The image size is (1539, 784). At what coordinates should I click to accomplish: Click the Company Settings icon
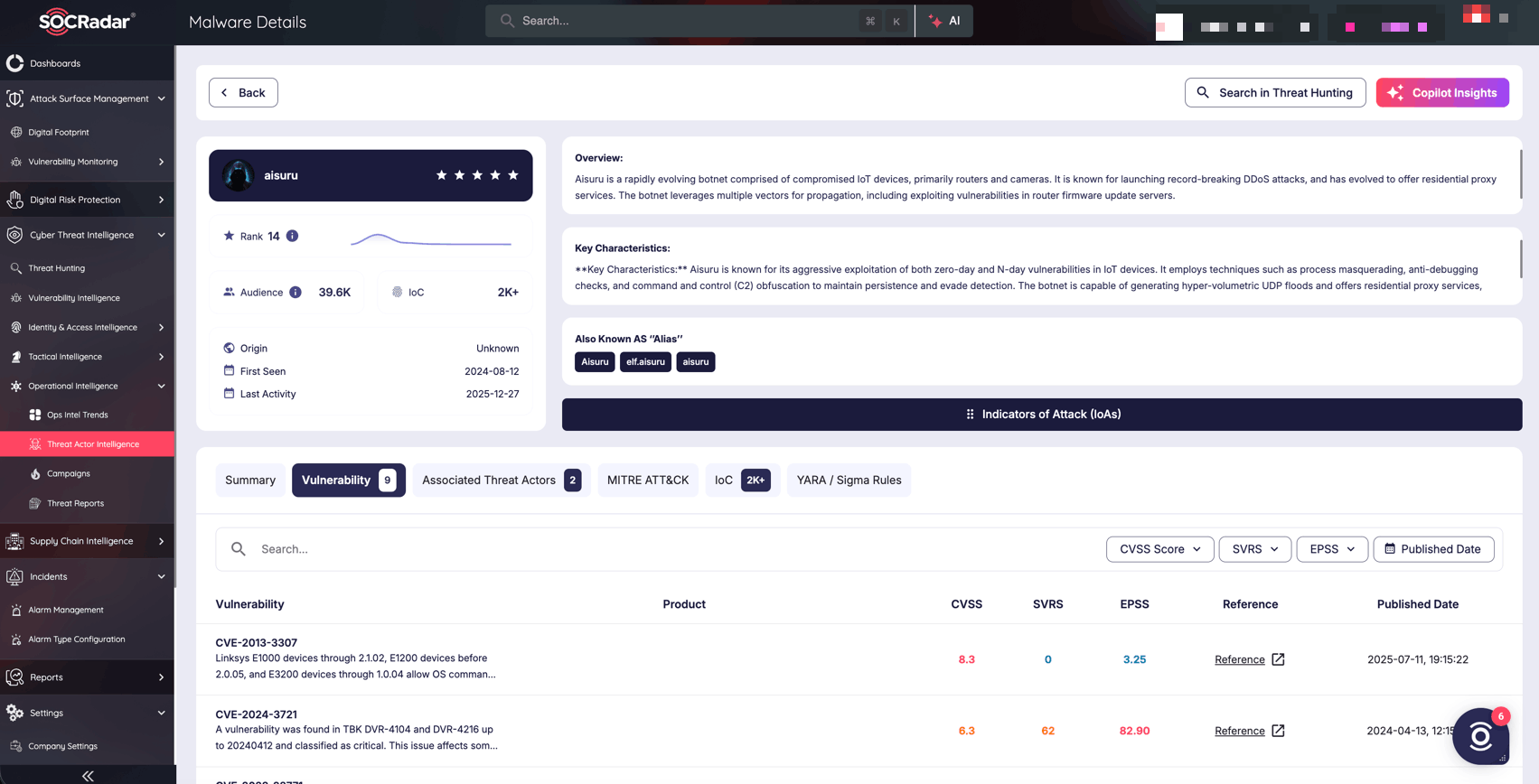(16, 746)
